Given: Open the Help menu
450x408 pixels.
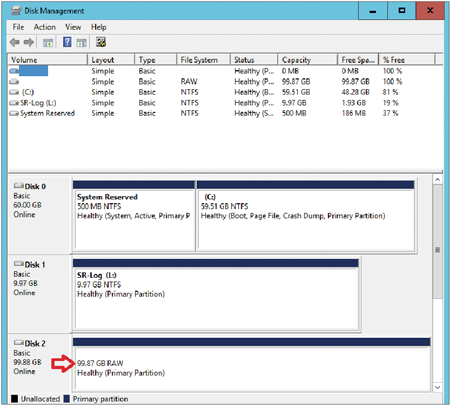Looking at the screenshot, I should [99, 27].
